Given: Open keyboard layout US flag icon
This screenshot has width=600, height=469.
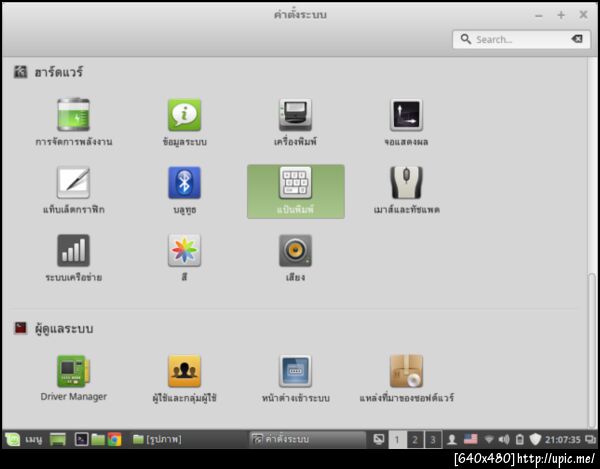Looking at the screenshot, I should tap(471, 439).
